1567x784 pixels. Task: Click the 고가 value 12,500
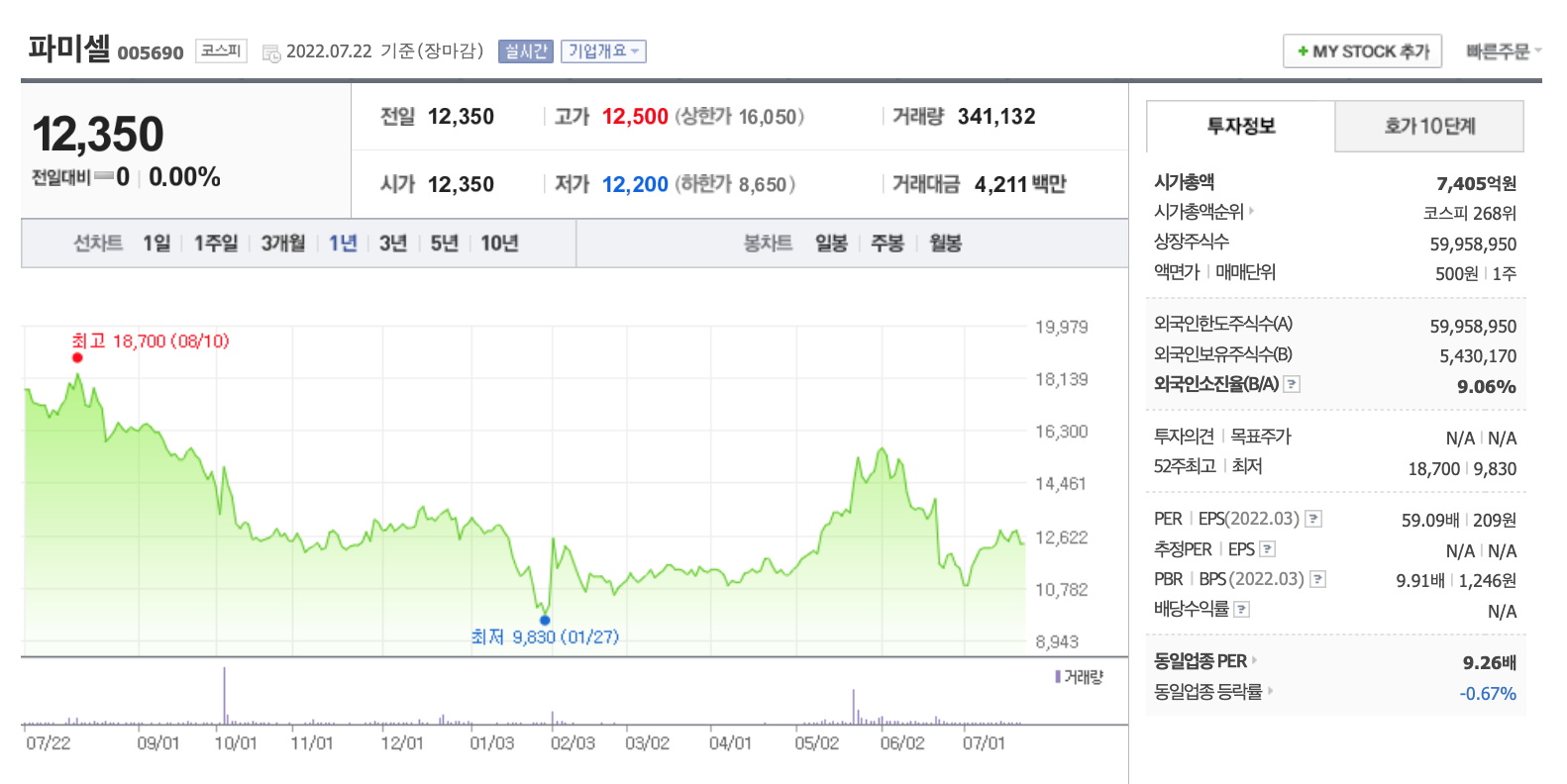point(635,117)
